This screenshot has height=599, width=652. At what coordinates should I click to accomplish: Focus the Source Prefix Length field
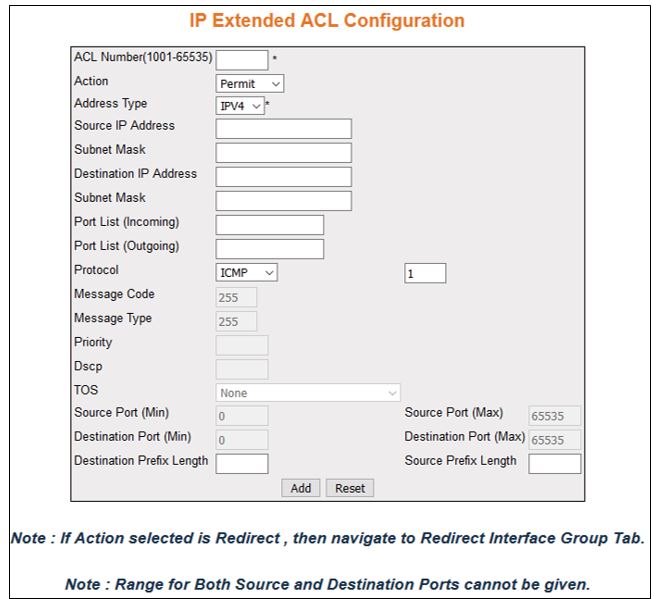555,464
